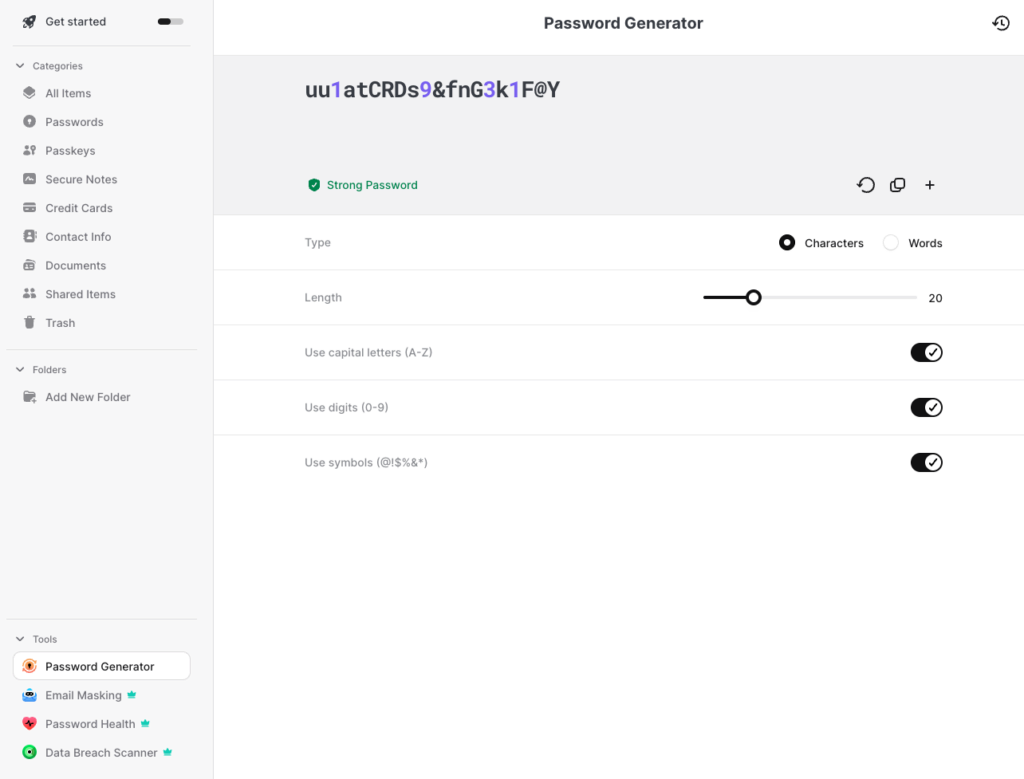
Task: Open the Trash label
Action: tap(60, 323)
